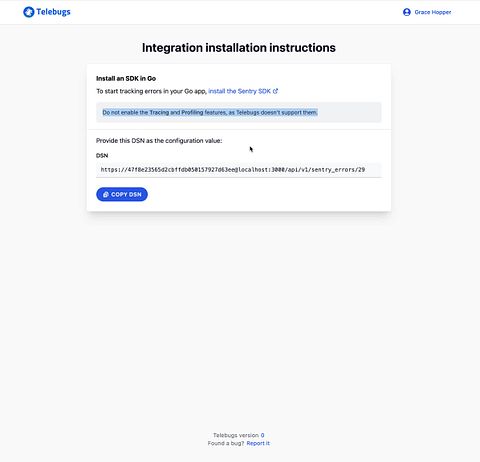Follow the 'install the Sentry SDK' link
The width and height of the screenshot is (480, 462).
click(x=239, y=91)
